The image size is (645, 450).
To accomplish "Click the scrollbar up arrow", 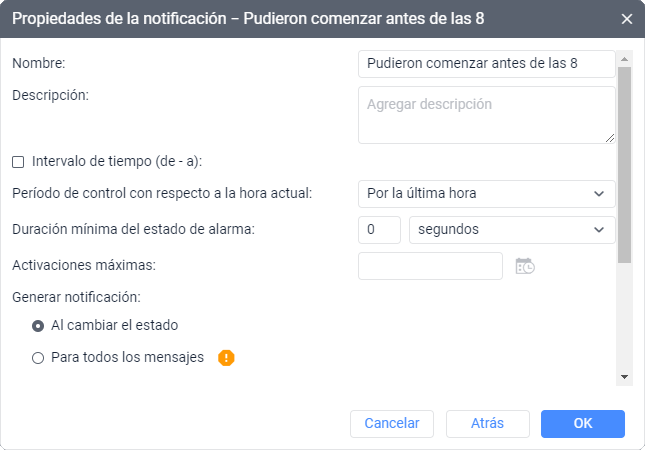I will [x=624, y=59].
